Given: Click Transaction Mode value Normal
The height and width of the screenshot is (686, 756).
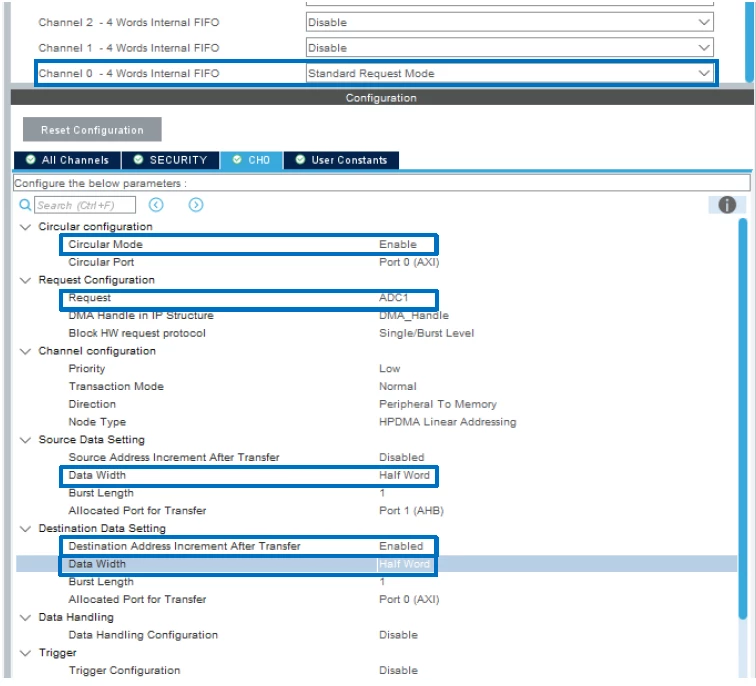Looking at the screenshot, I should click(398, 387).
